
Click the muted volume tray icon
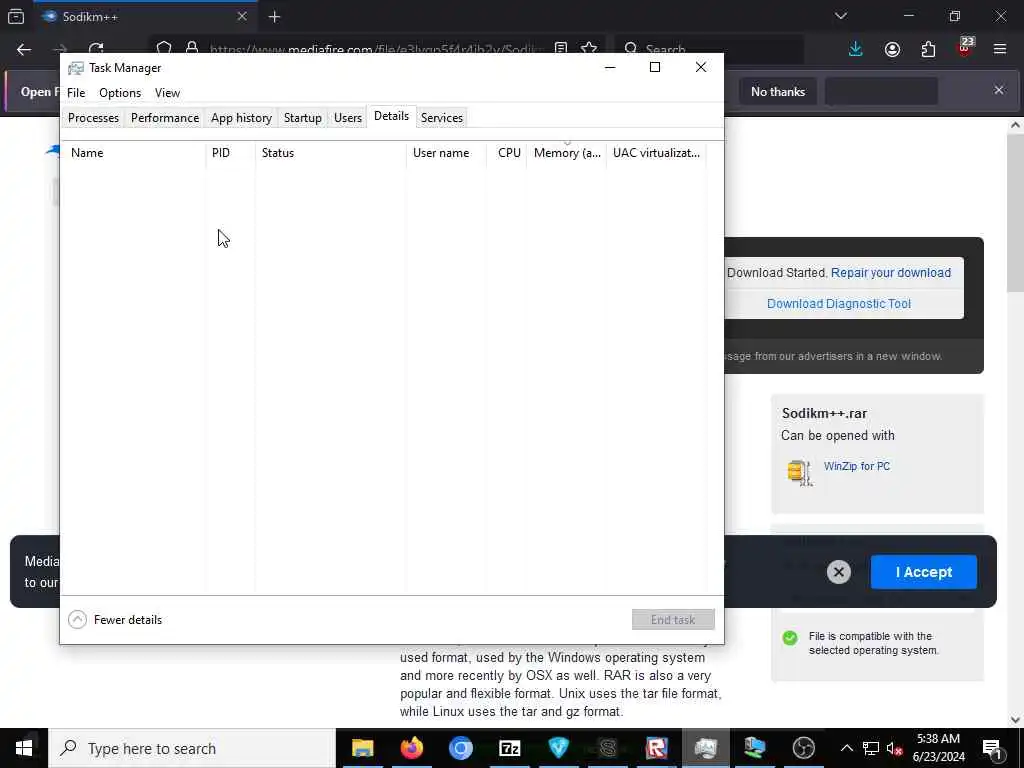tap(894, 748)
